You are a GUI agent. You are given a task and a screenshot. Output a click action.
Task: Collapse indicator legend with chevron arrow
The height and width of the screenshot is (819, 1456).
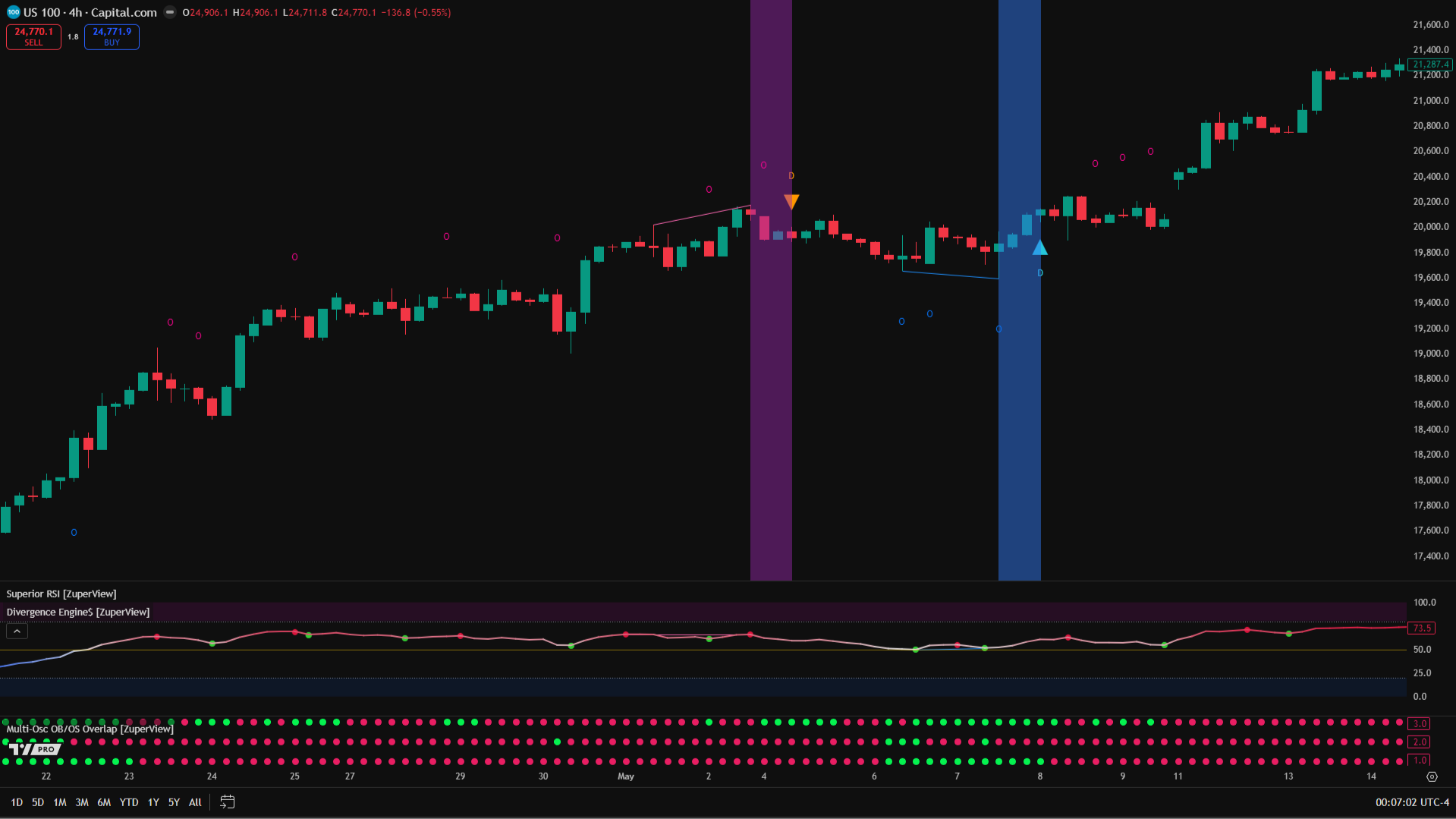(17, 631)
